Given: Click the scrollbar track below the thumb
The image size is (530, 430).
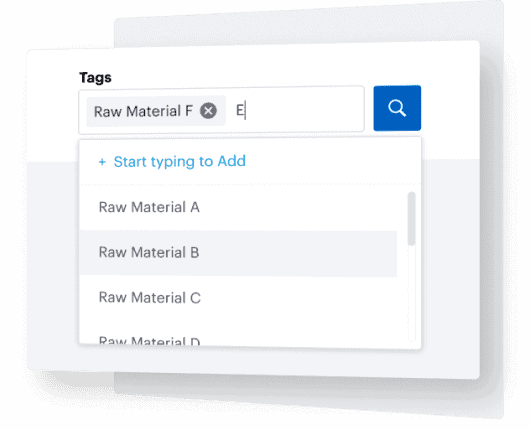Looking at the screenshot, I should tap(411, 293).
